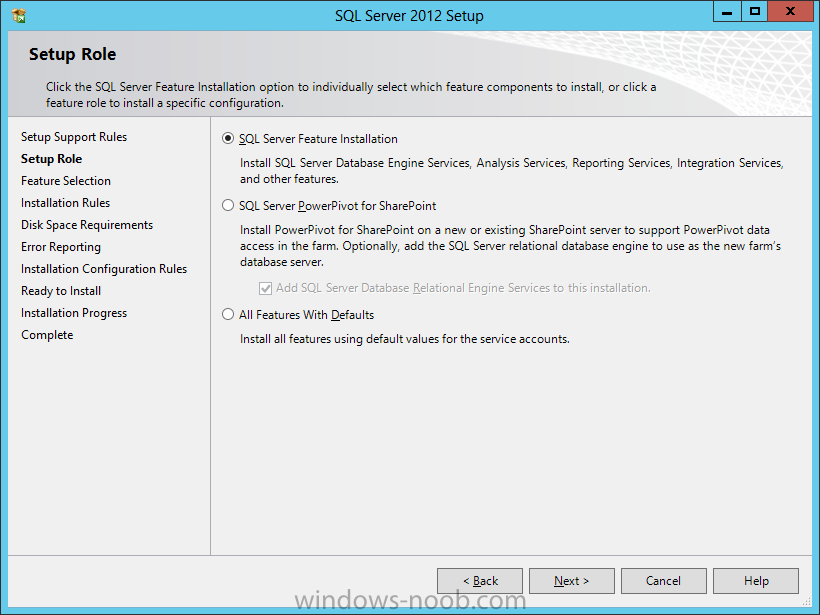Screen dimensions: 820x615
Task: Click Error Reporting step in sidebar
Action: point(61,247)
